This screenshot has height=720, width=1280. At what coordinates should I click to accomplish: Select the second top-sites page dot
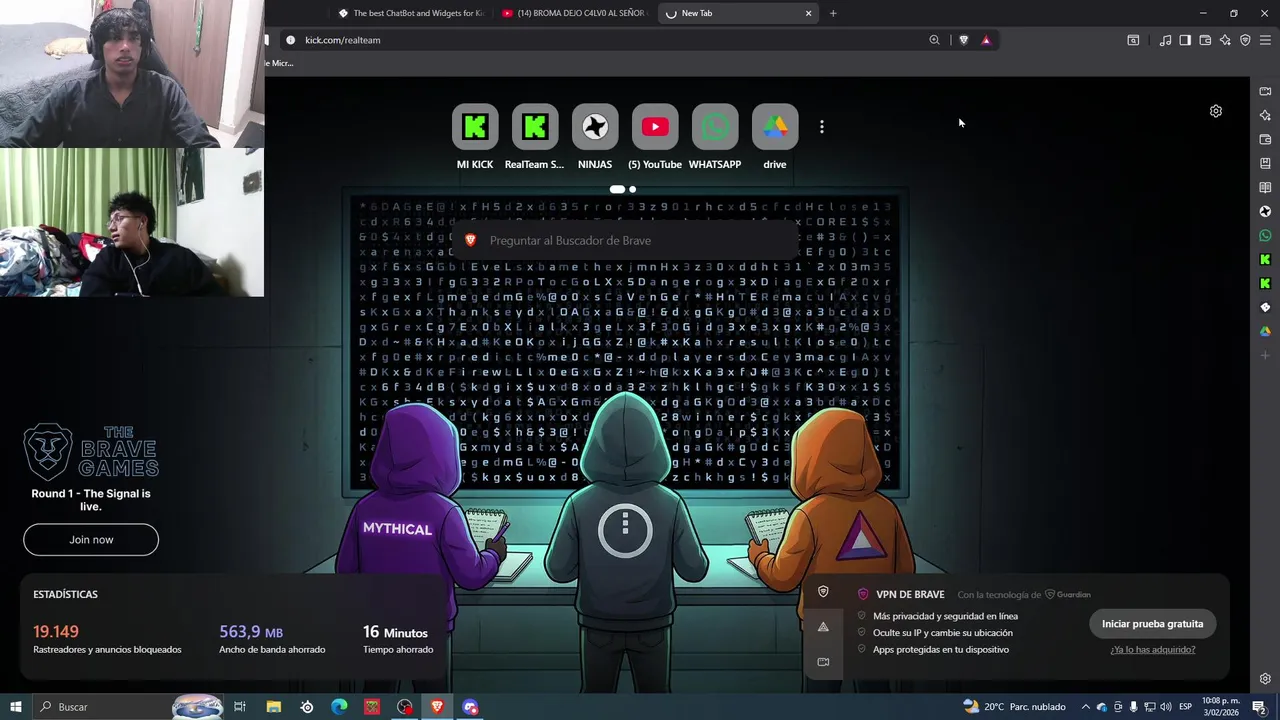tap(632, 189)
